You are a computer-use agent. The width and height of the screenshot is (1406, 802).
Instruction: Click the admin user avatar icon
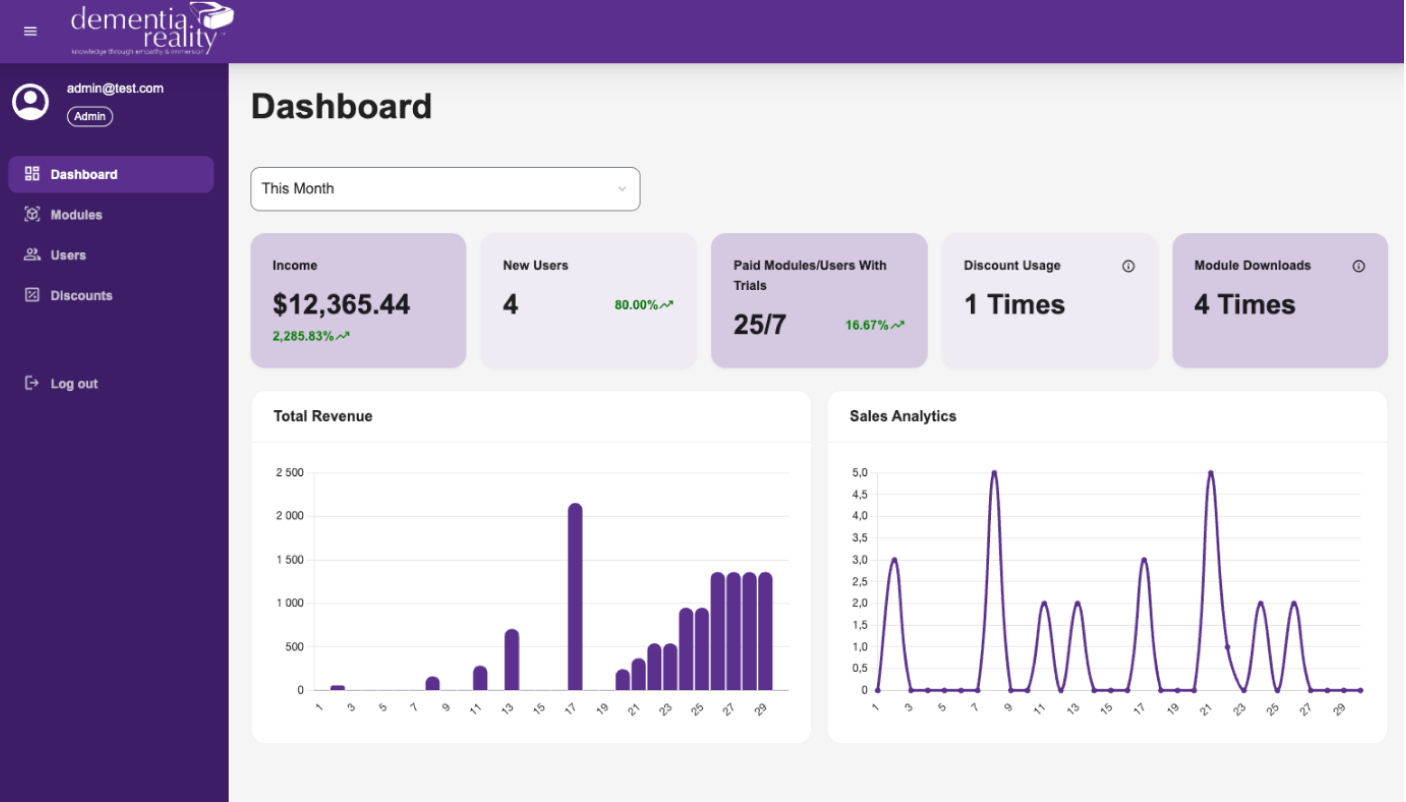point(30,102)
